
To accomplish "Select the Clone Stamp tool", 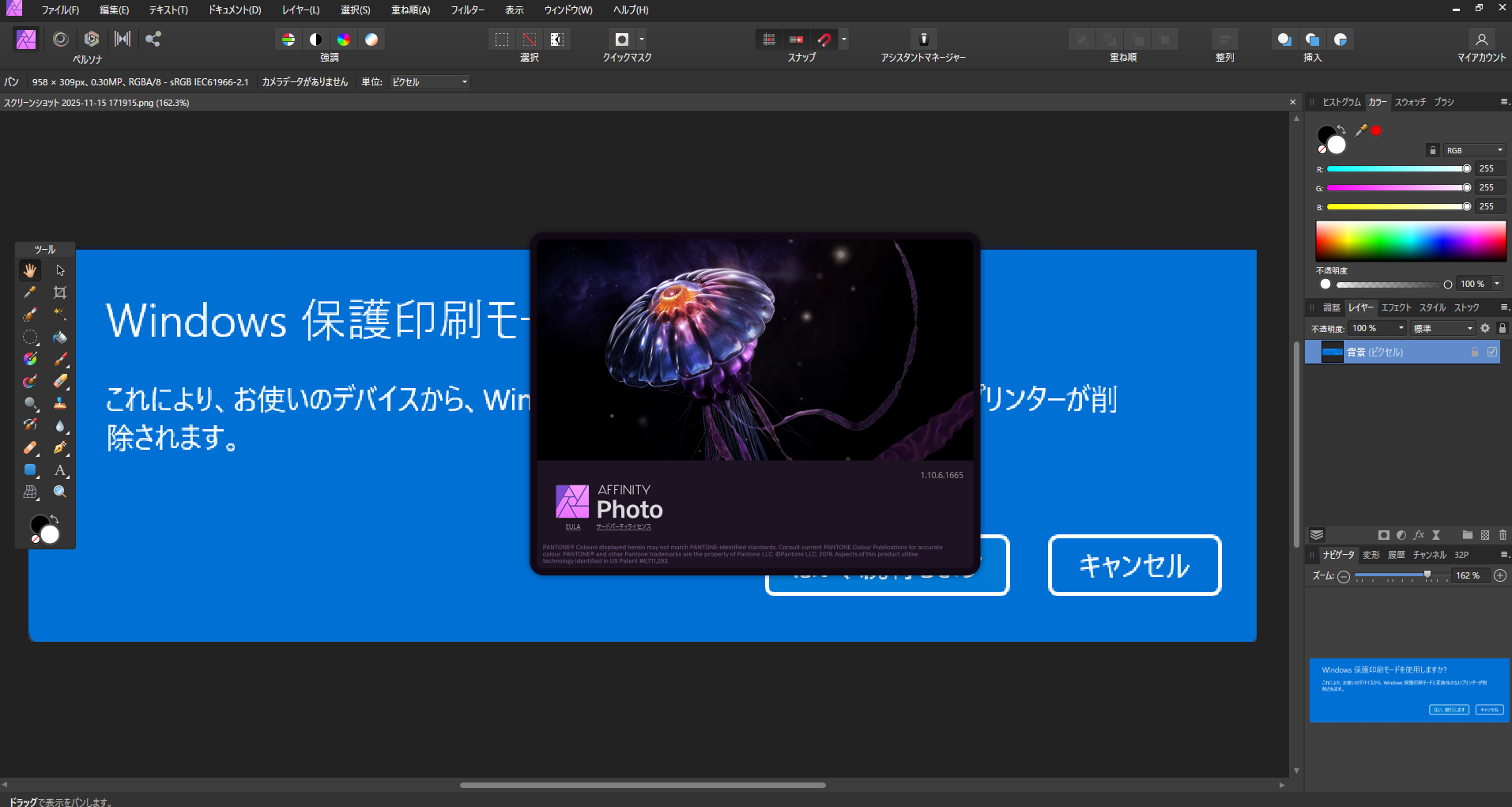I will 60,403.
